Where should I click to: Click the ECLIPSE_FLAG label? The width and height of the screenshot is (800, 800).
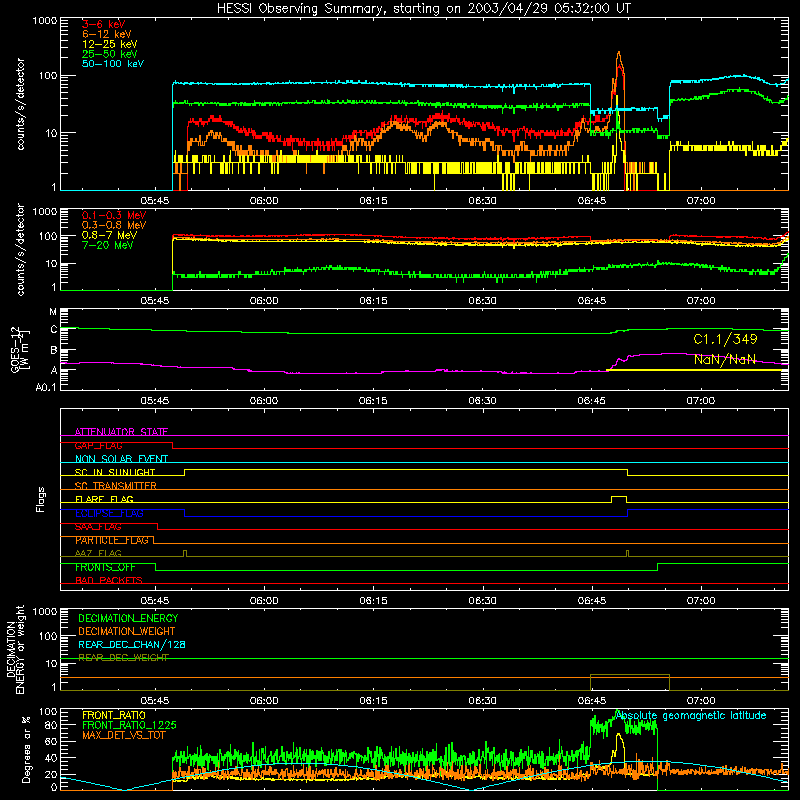[109, 513]
